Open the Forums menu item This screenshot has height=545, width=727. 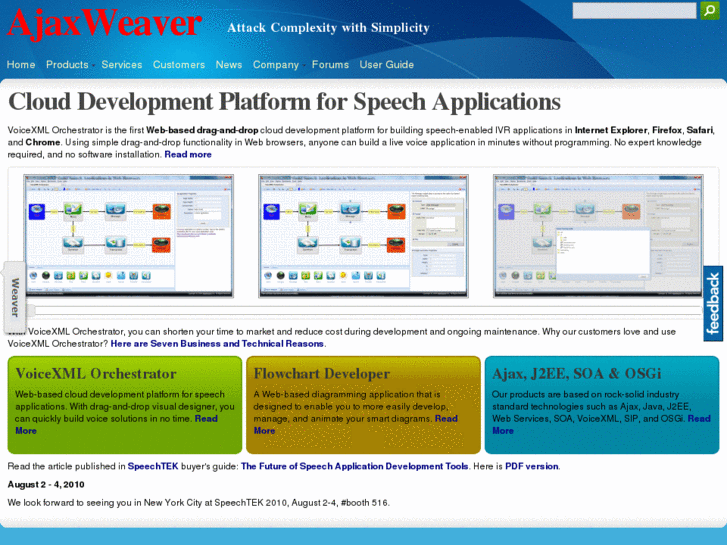pyautogui.click(x=330, y=64)
